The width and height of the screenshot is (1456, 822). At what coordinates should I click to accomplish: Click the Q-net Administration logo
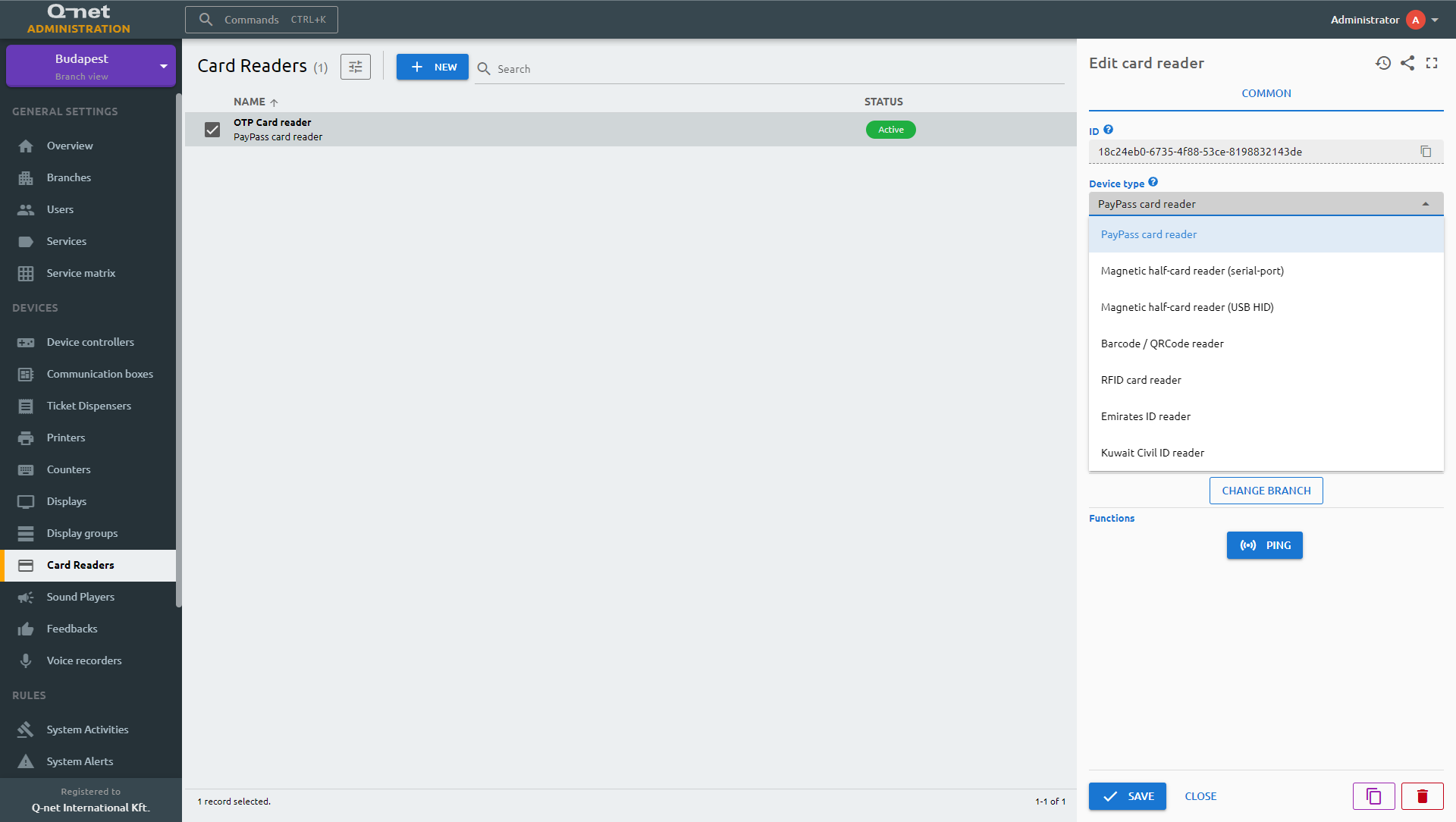pos(79,20)
